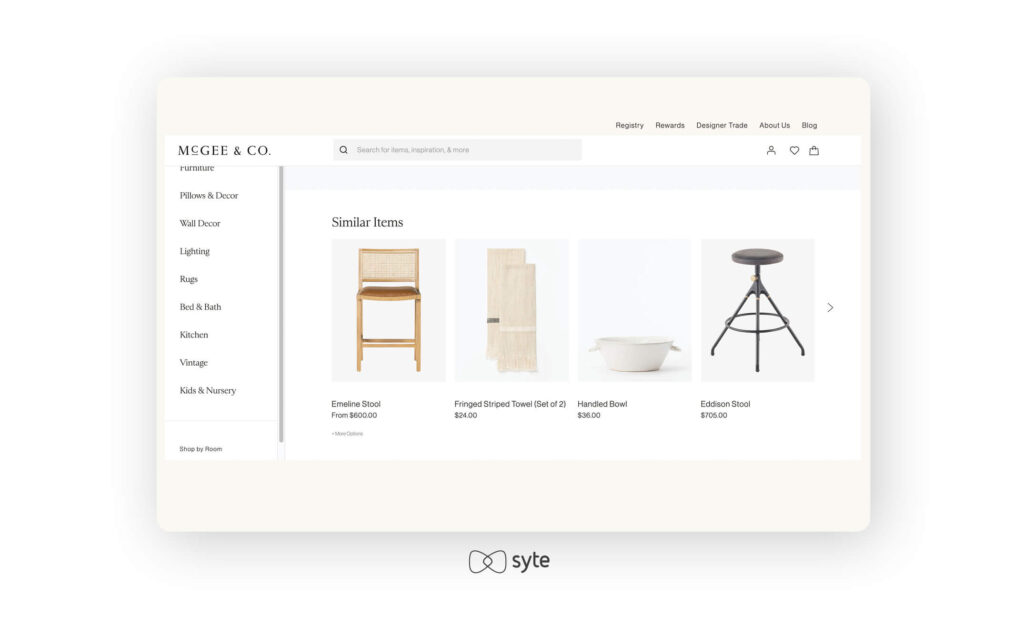This screenshot has width=1024, height=625.
Task: Open the Rugs category
Action: 189,279
